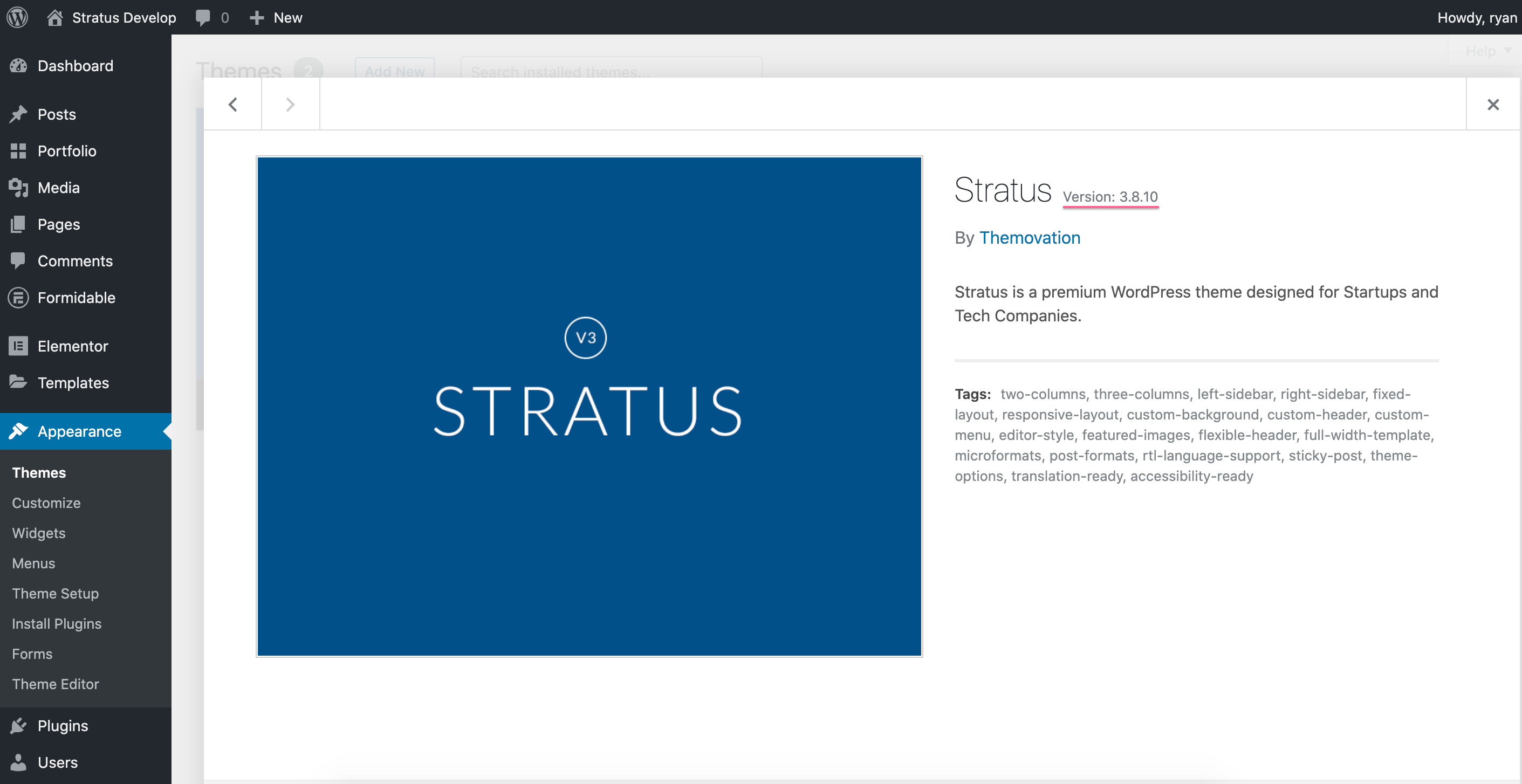This screenshot has width=1522, height=784.
Task: Open the Theme Setup submenu item
Action: point(56,593)
